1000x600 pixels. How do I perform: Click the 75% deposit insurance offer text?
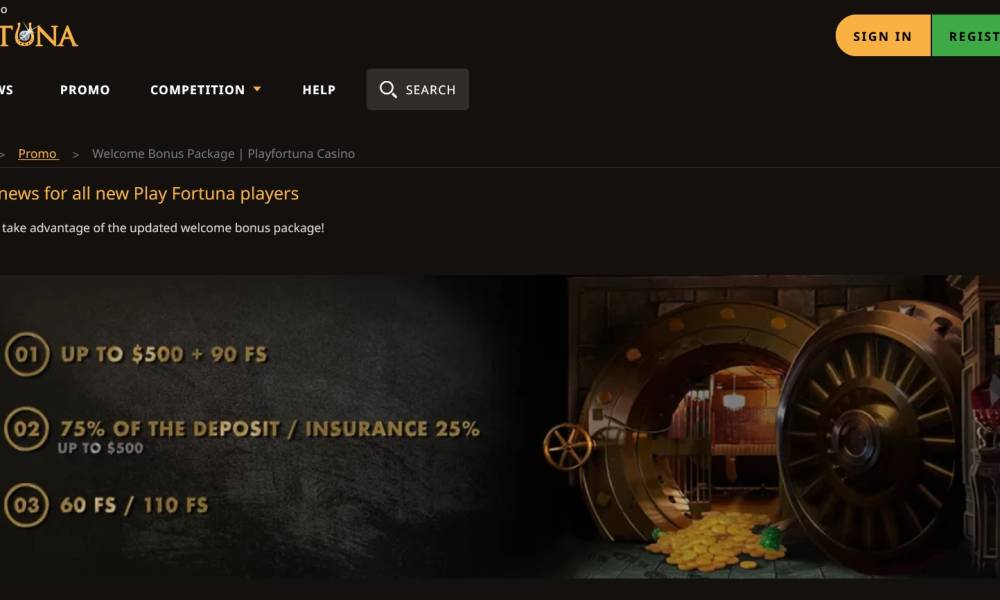tap(269, 429)
